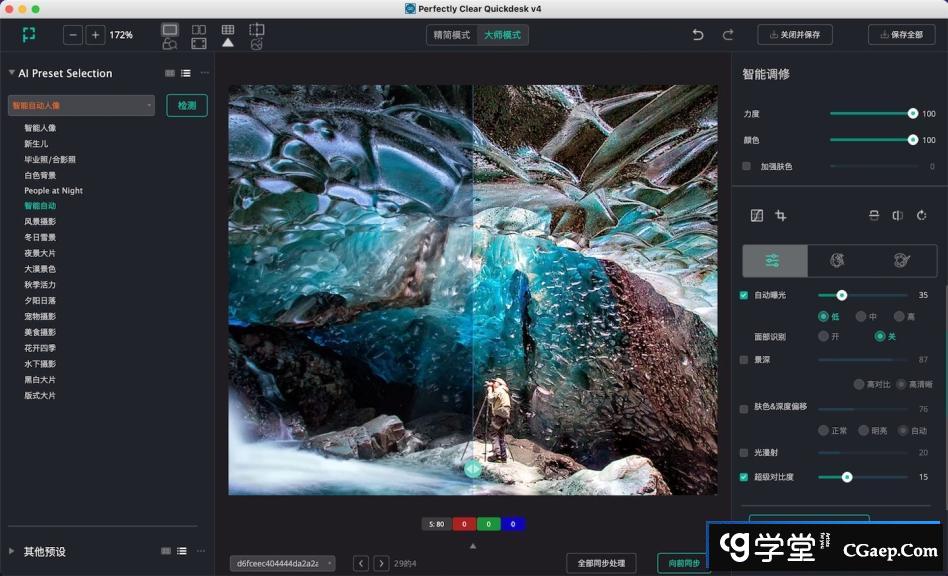Select the 风景摄影 preset
This screenshot has width=948, height=576.
point(40,222)
